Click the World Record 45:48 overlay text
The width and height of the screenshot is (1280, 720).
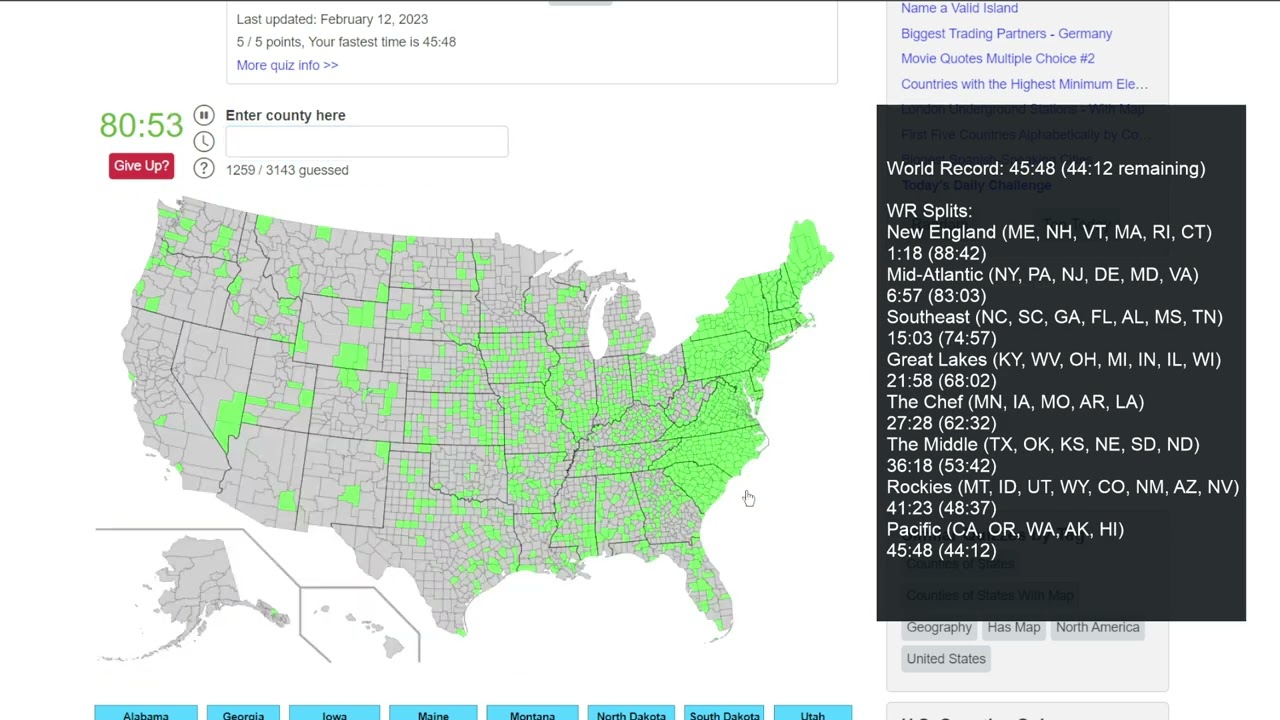click(x=1046, y=168)
